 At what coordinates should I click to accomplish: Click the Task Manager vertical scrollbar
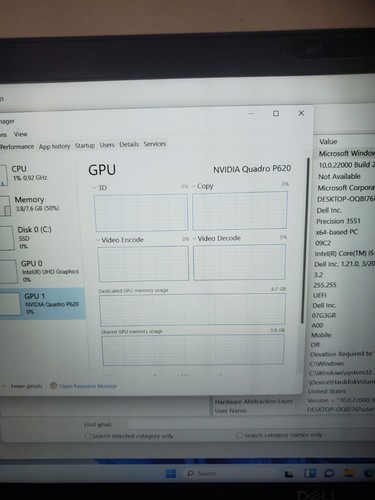(304, 240)
